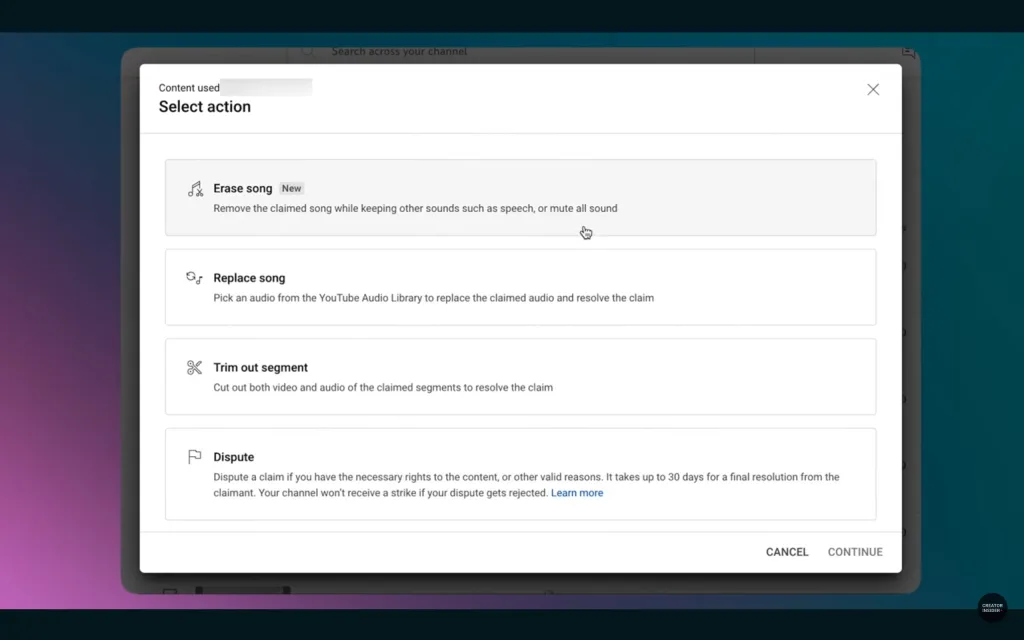Click the Replace song description text
This screenshot has height=640, width=1024.
(x=434, y=298)
